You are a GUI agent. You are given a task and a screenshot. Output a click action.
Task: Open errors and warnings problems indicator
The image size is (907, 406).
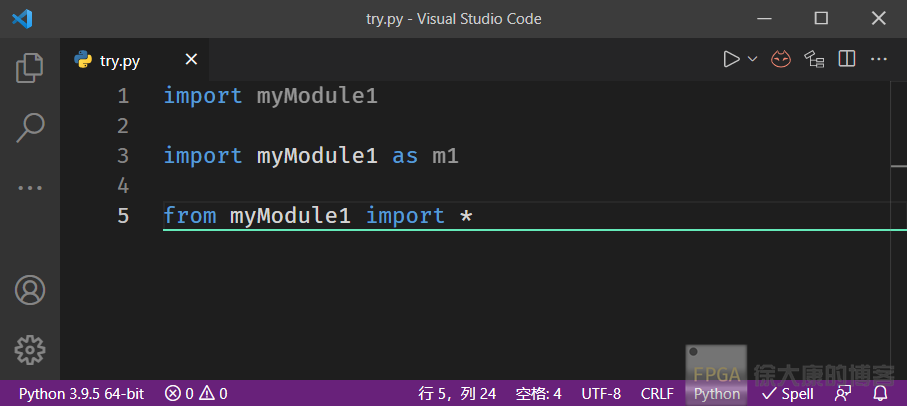(x=196, y=393)
